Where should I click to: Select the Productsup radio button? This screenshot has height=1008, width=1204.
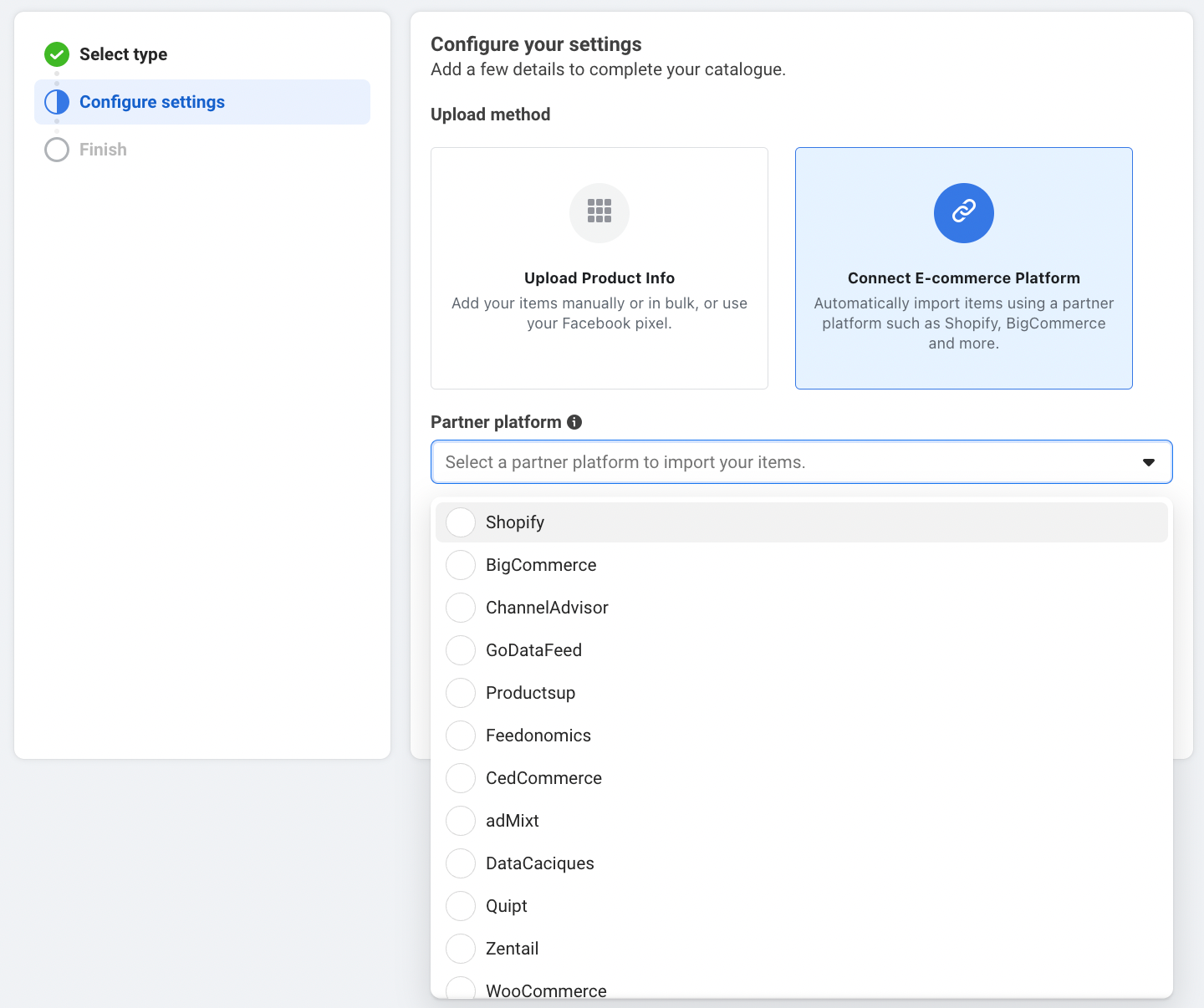tap(461, 693)
